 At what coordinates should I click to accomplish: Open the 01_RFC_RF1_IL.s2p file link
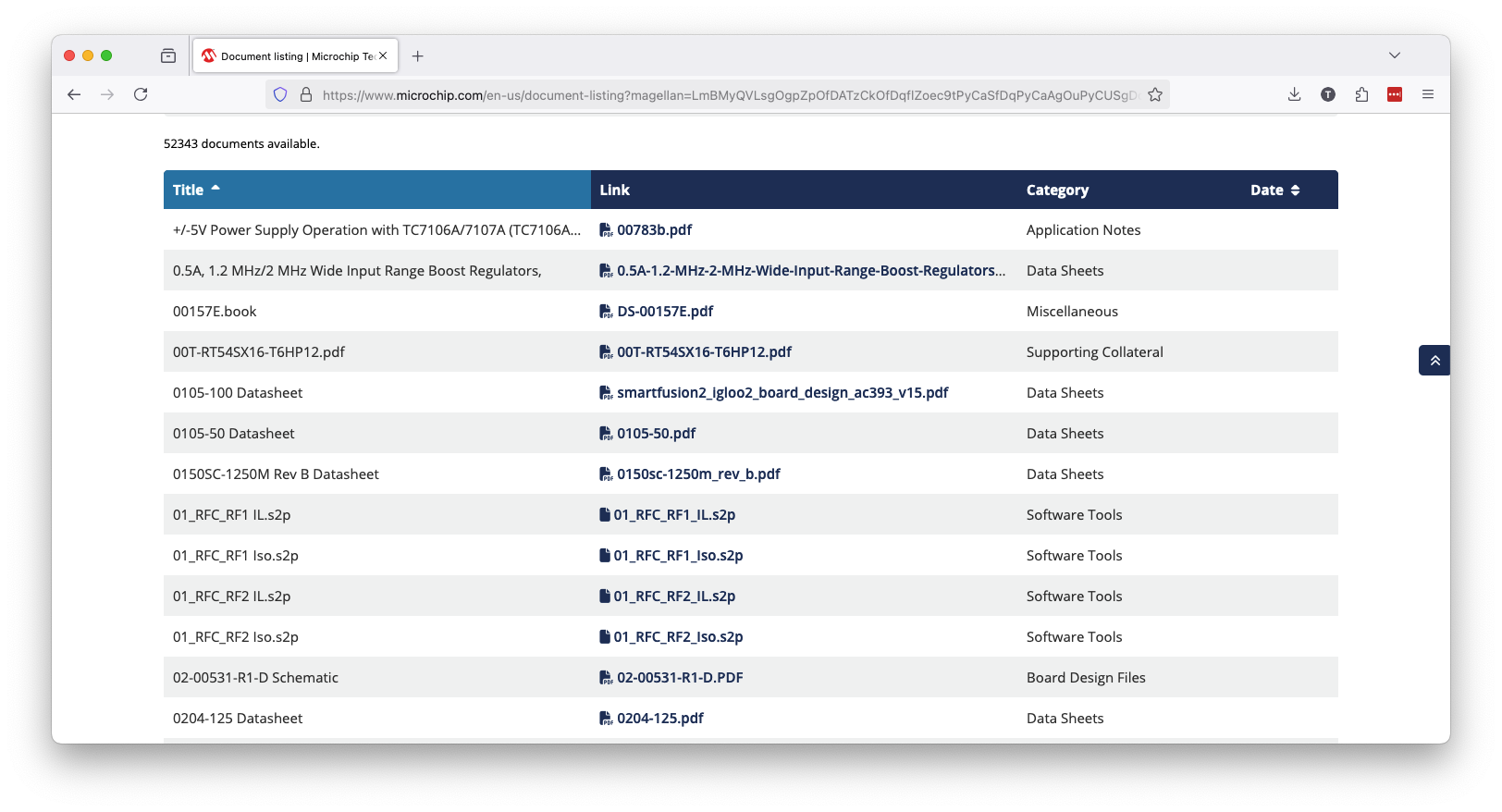click(674, 514)
